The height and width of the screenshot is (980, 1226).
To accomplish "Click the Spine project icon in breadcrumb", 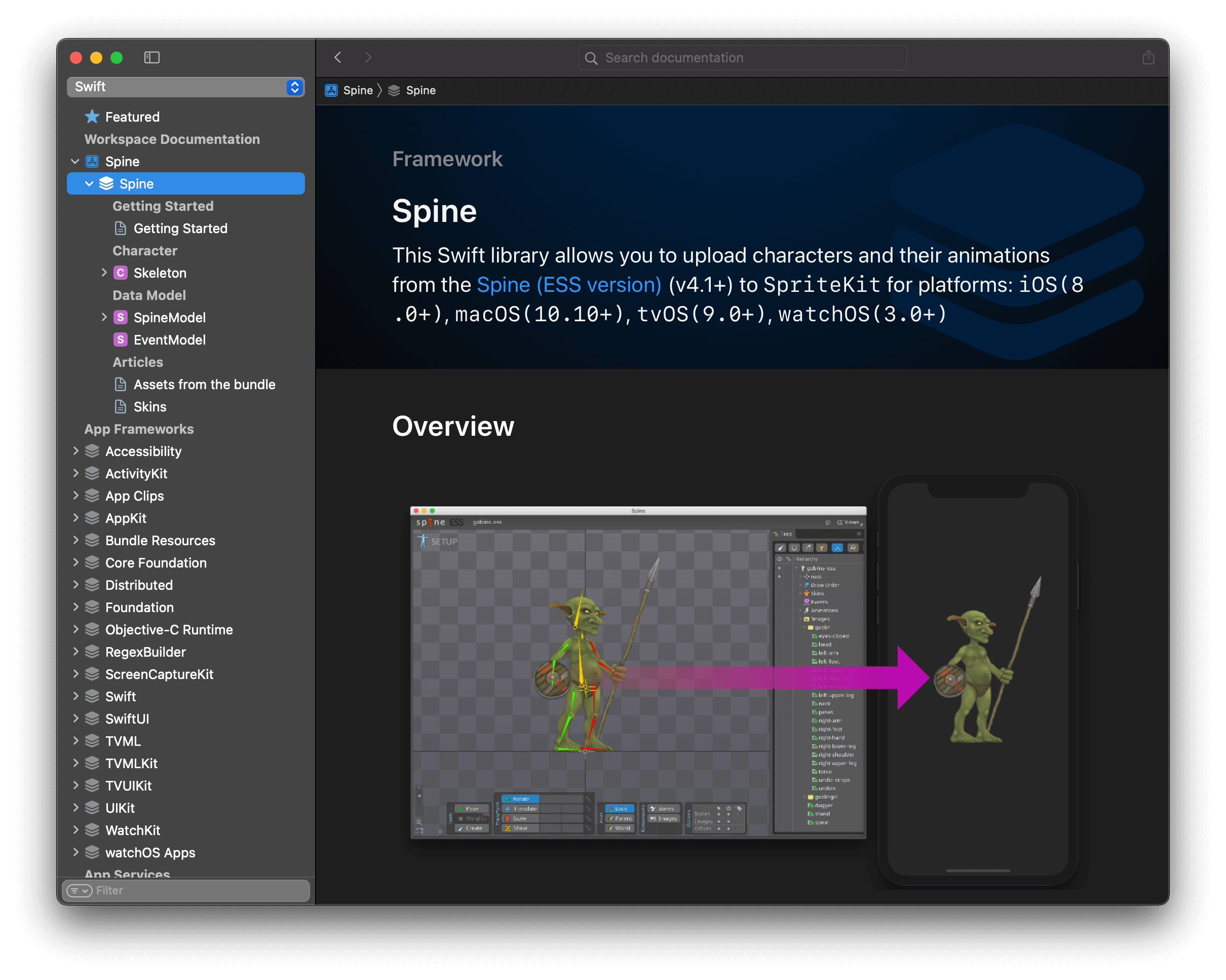I will pos(331,90).
